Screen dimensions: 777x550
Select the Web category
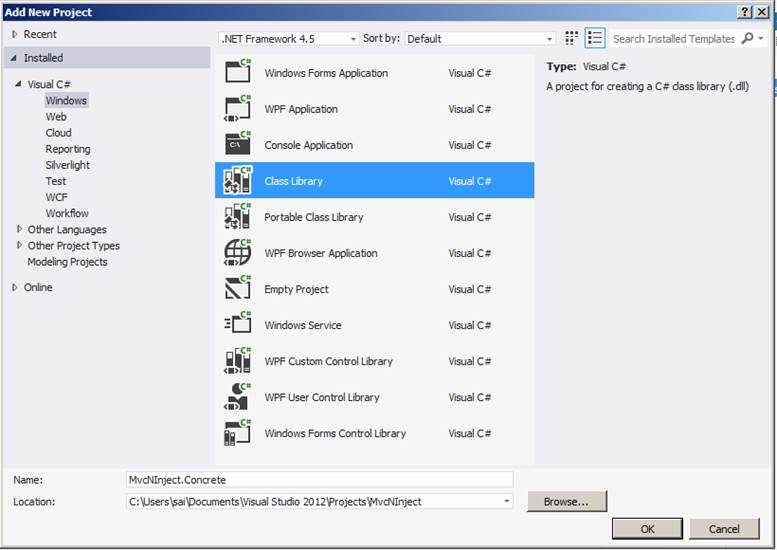click(56, 117)
